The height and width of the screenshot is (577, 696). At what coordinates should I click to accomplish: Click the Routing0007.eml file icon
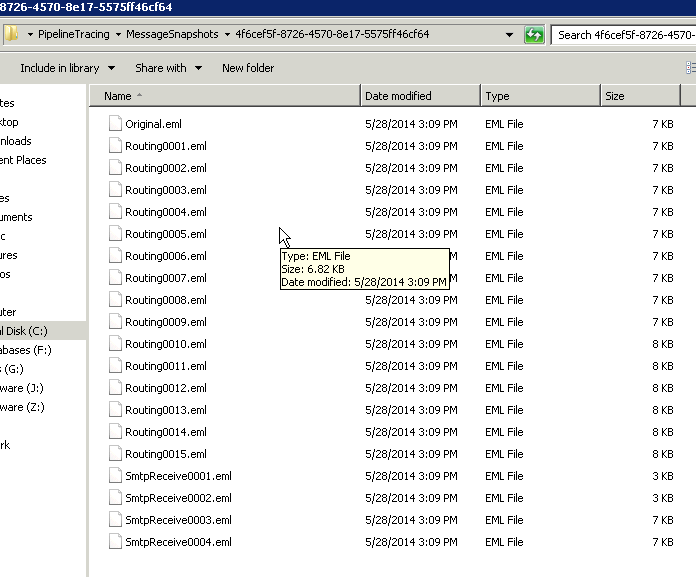115,277
